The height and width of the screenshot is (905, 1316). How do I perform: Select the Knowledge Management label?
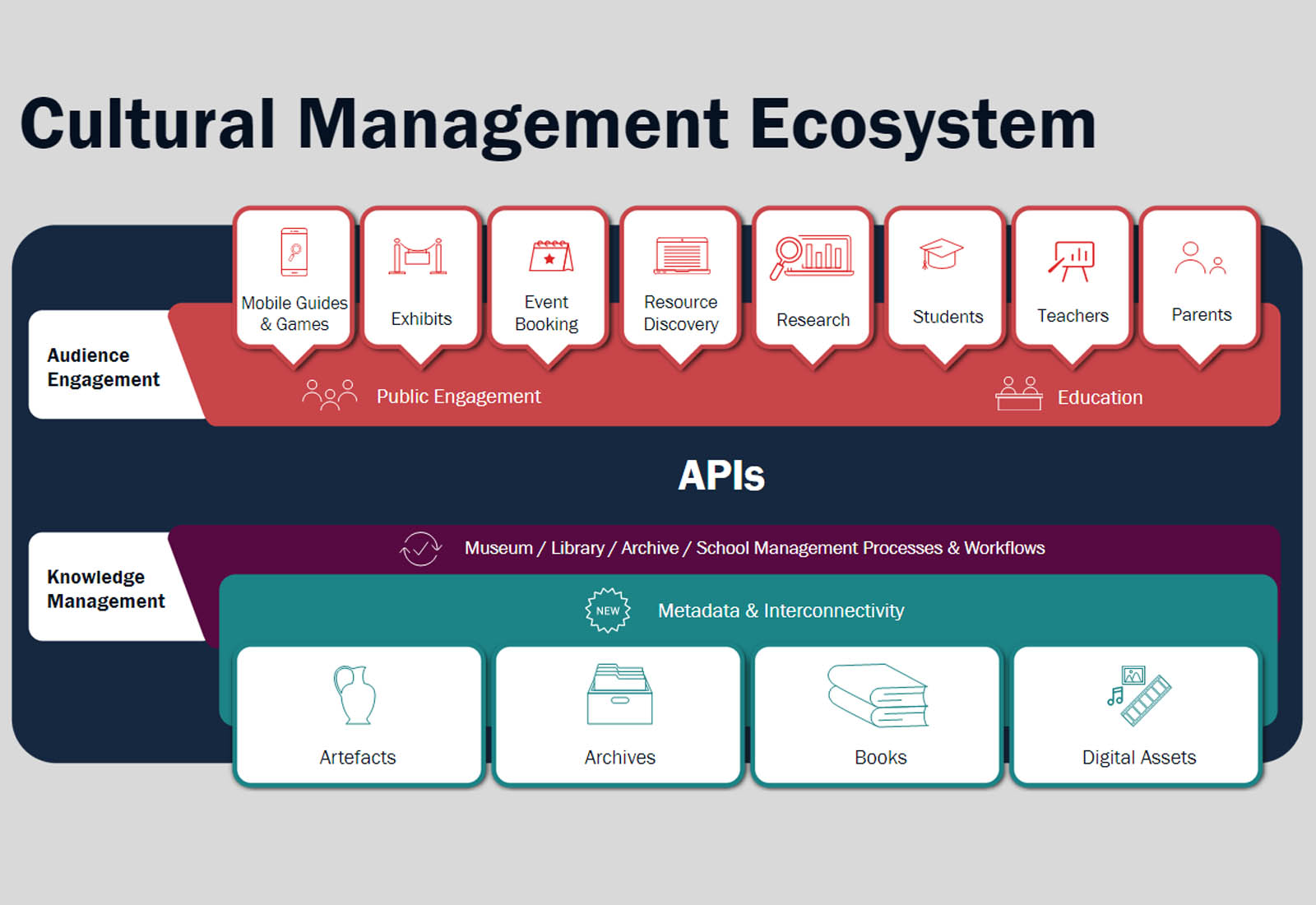(105, 588)
